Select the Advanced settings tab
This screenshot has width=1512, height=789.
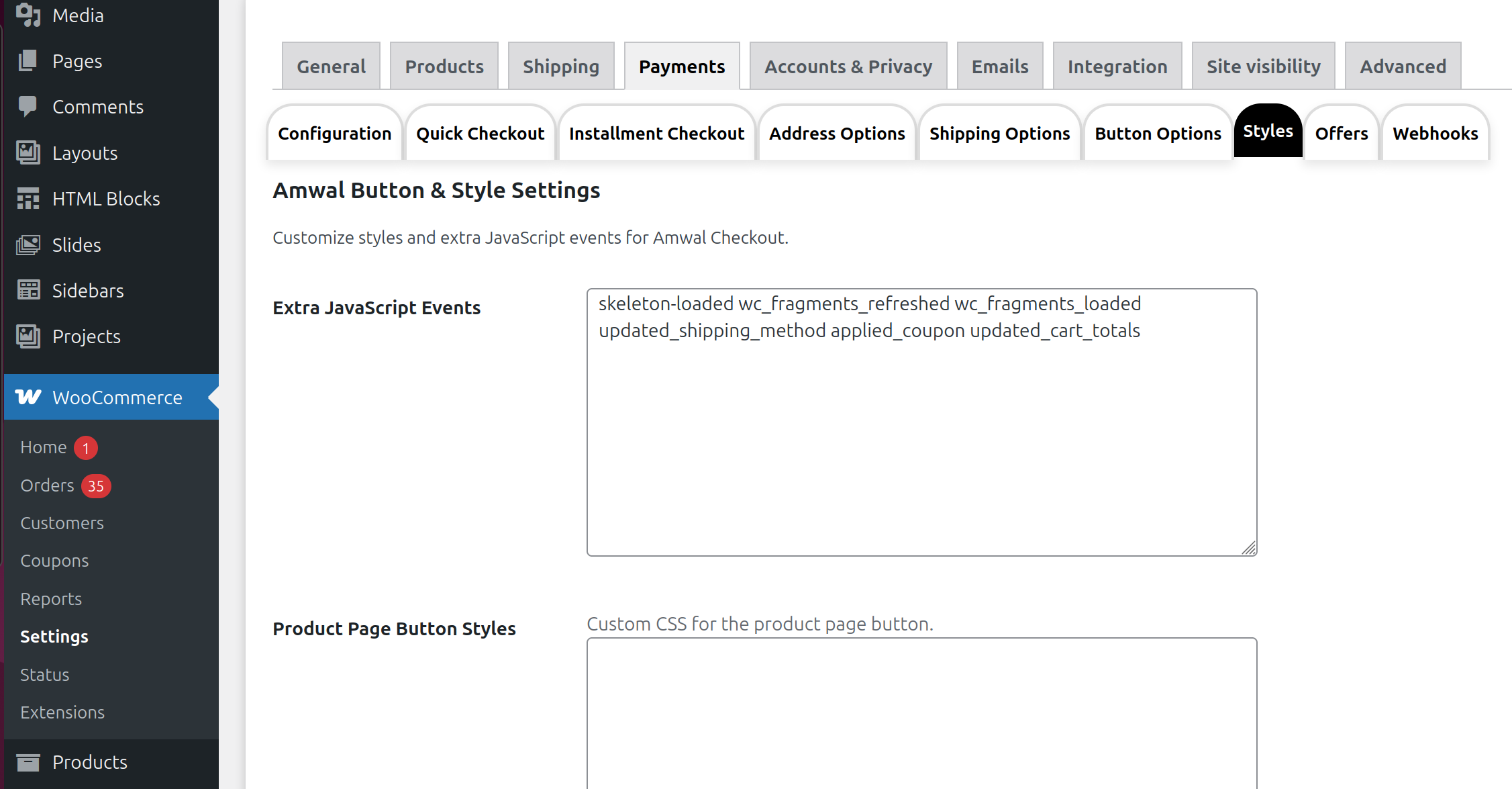click(1403, 66)
